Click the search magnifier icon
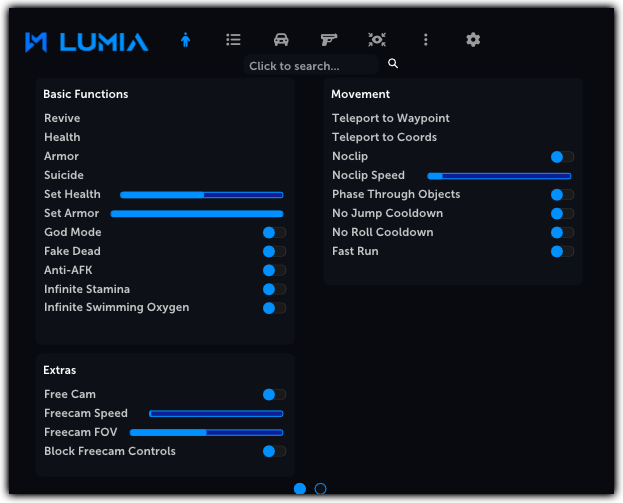 tap(393, 64)
